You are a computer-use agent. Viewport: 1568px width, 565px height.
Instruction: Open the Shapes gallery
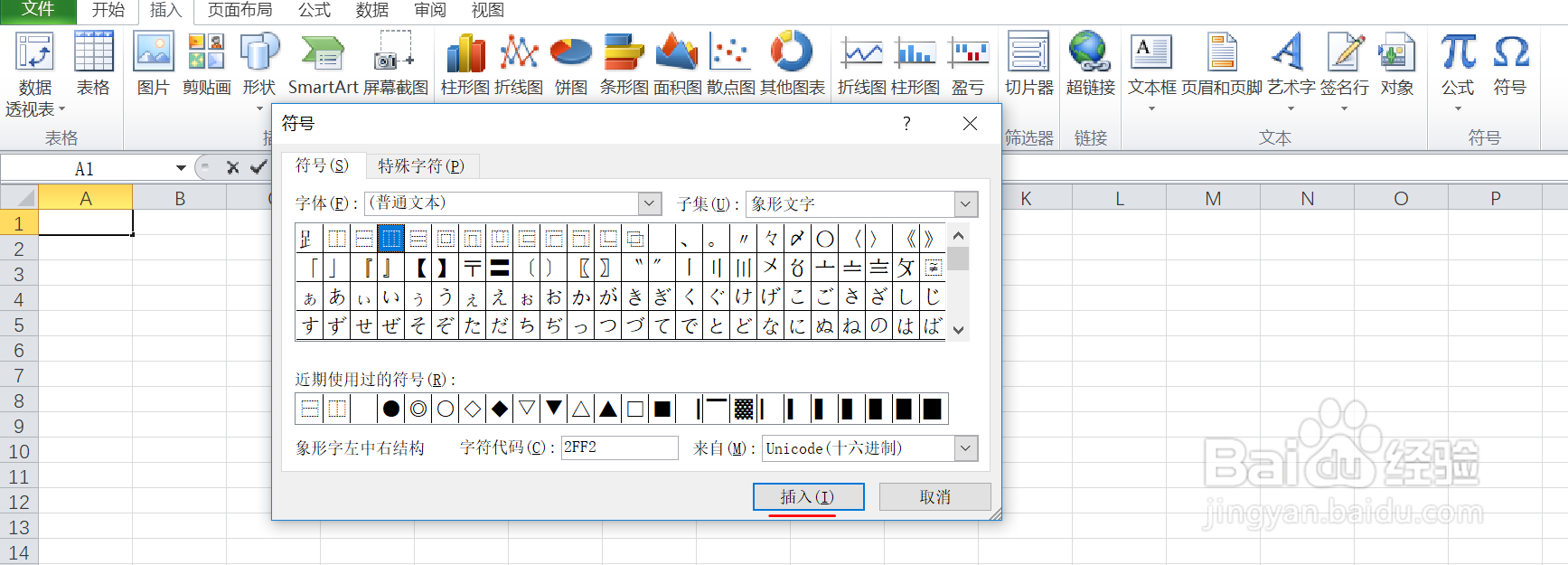(x=259, y=72)
